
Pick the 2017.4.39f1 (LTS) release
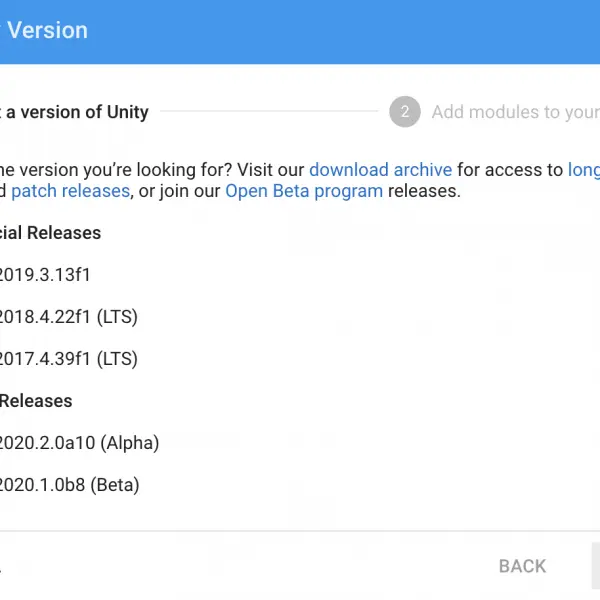coord(69,359)
